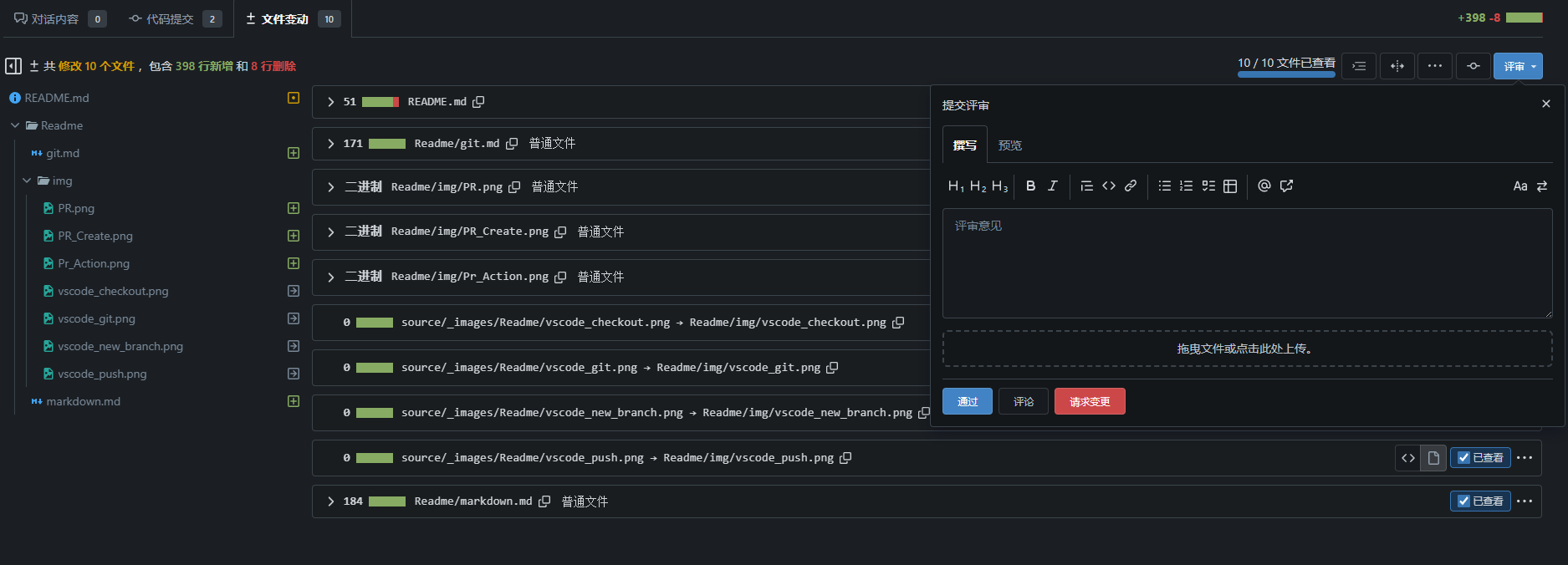1568x565 pixels.
Task: Switch to 预览 preview tab
Action: pos(1009,145)
